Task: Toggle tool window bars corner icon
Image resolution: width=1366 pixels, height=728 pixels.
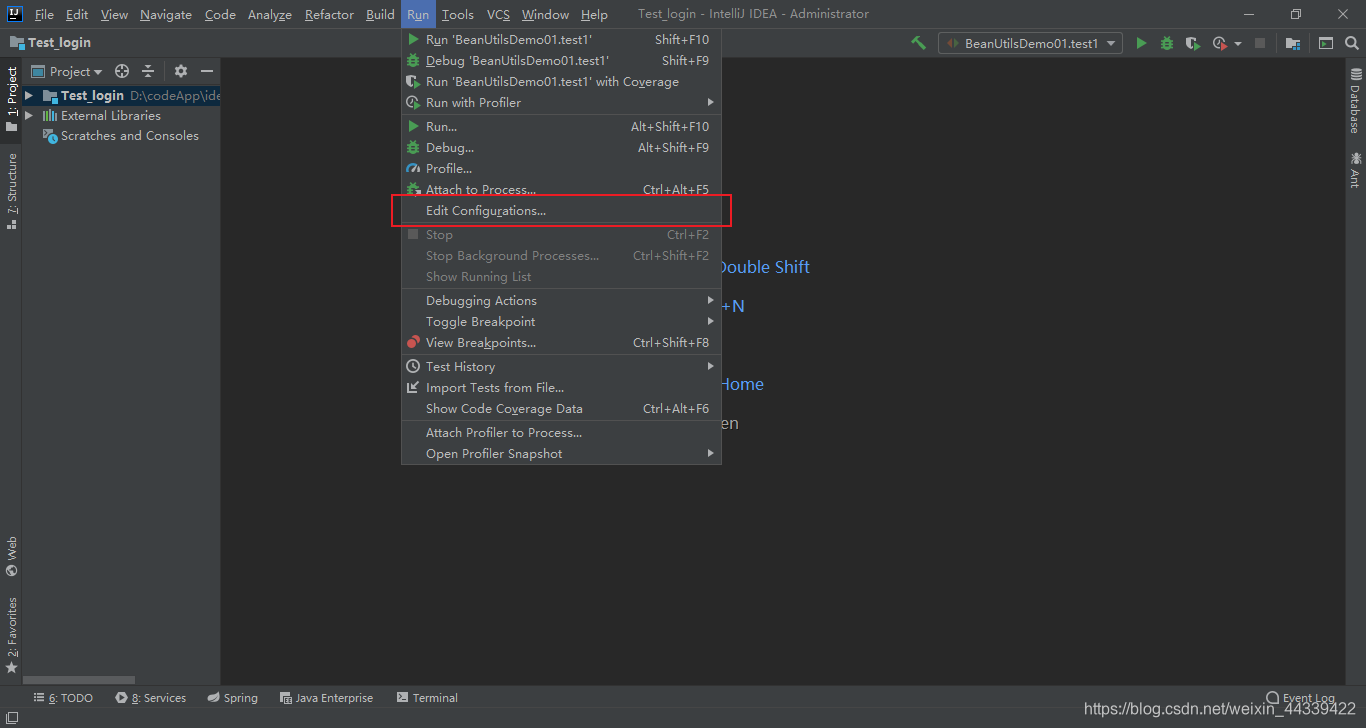Action: (11, 718)
